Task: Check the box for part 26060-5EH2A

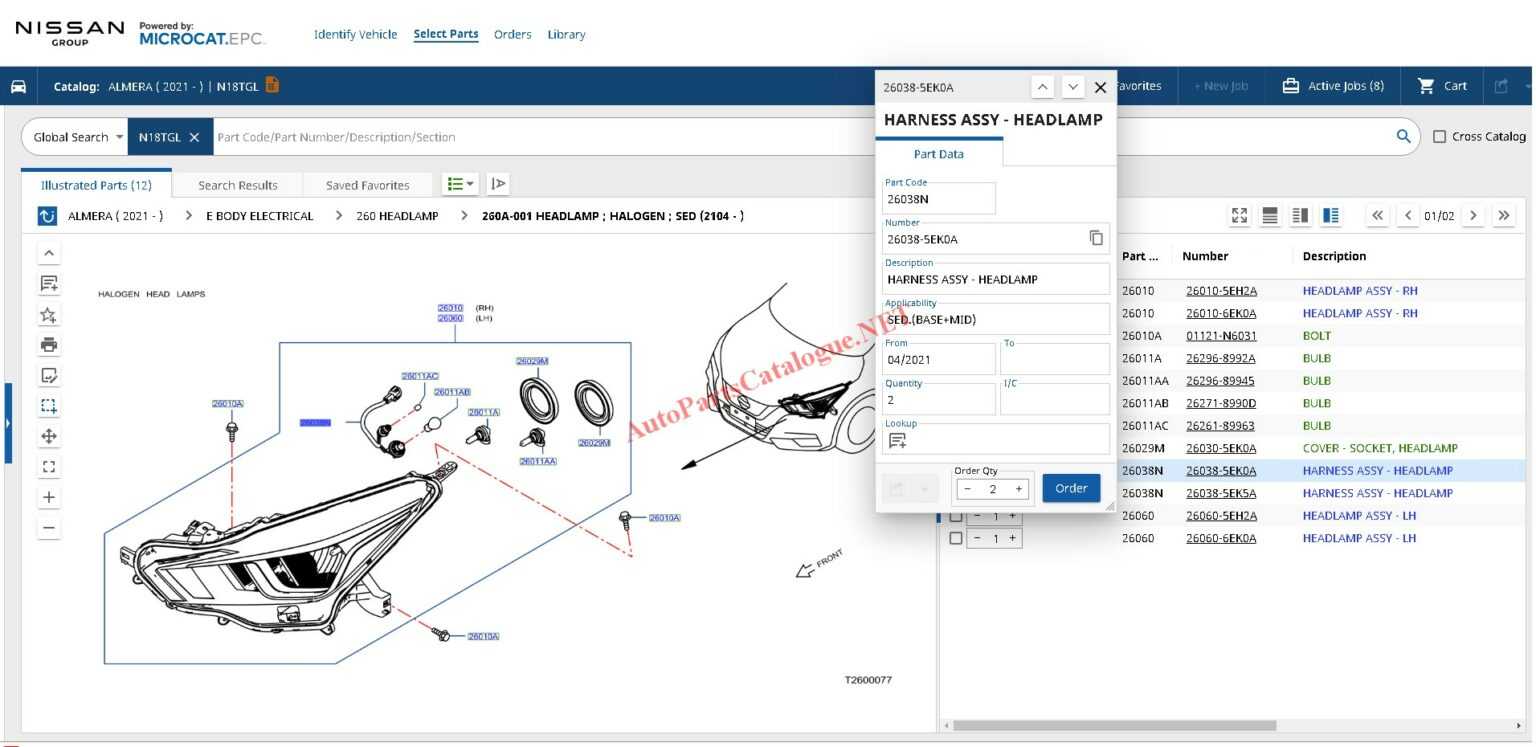Action: [x=955, y=516]
